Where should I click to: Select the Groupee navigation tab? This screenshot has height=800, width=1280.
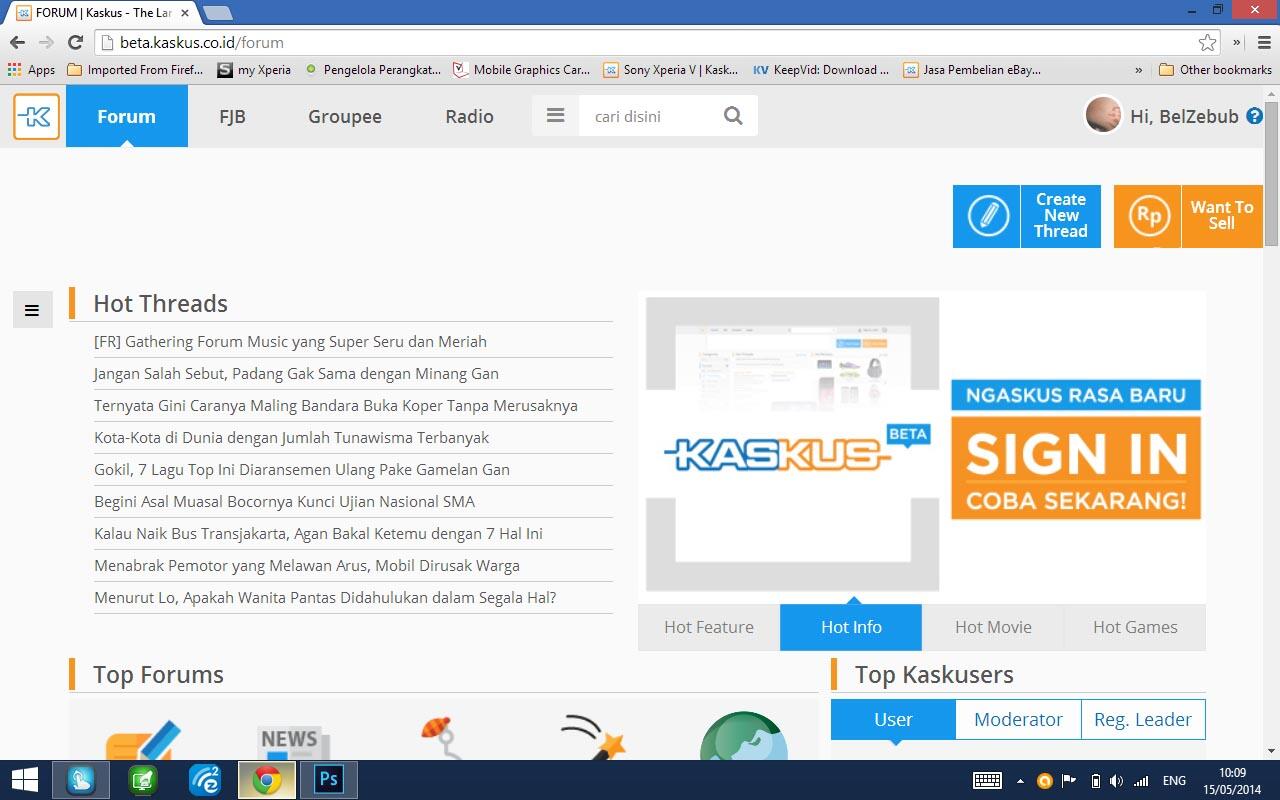(x=345, y=116)
